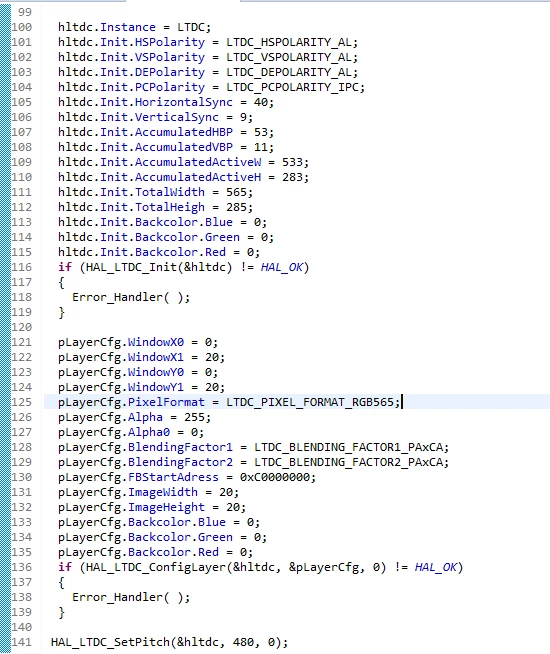Screen dimensions: 550x654
Task: Click line number 141 in gutter
Action: (22, 643)
